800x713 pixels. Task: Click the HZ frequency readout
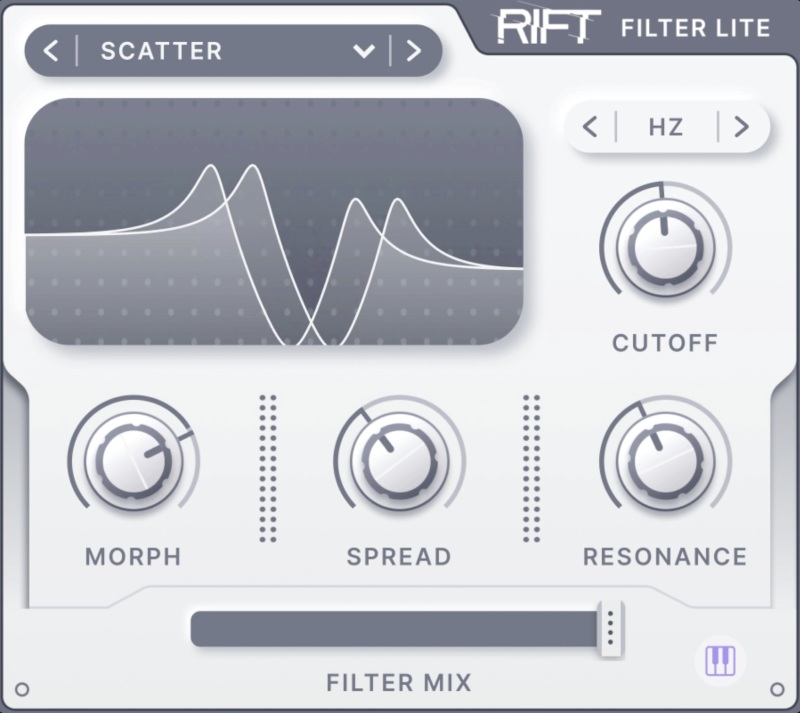coord(666,127)
